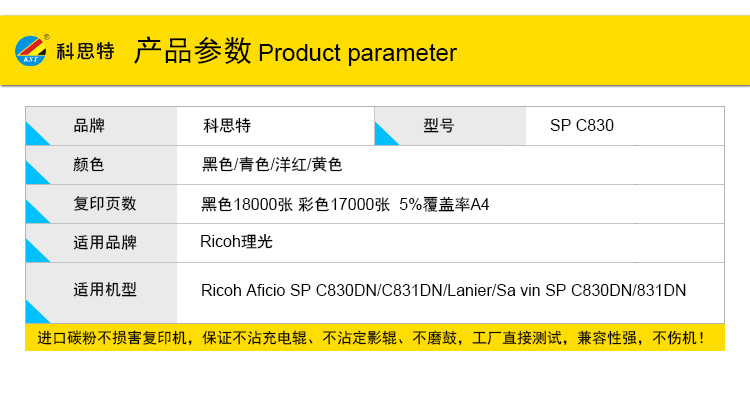Image resolution: width=750 pixels, height=415 pixels.
Task: Click the 颜色 label cell
Action: 89,164
